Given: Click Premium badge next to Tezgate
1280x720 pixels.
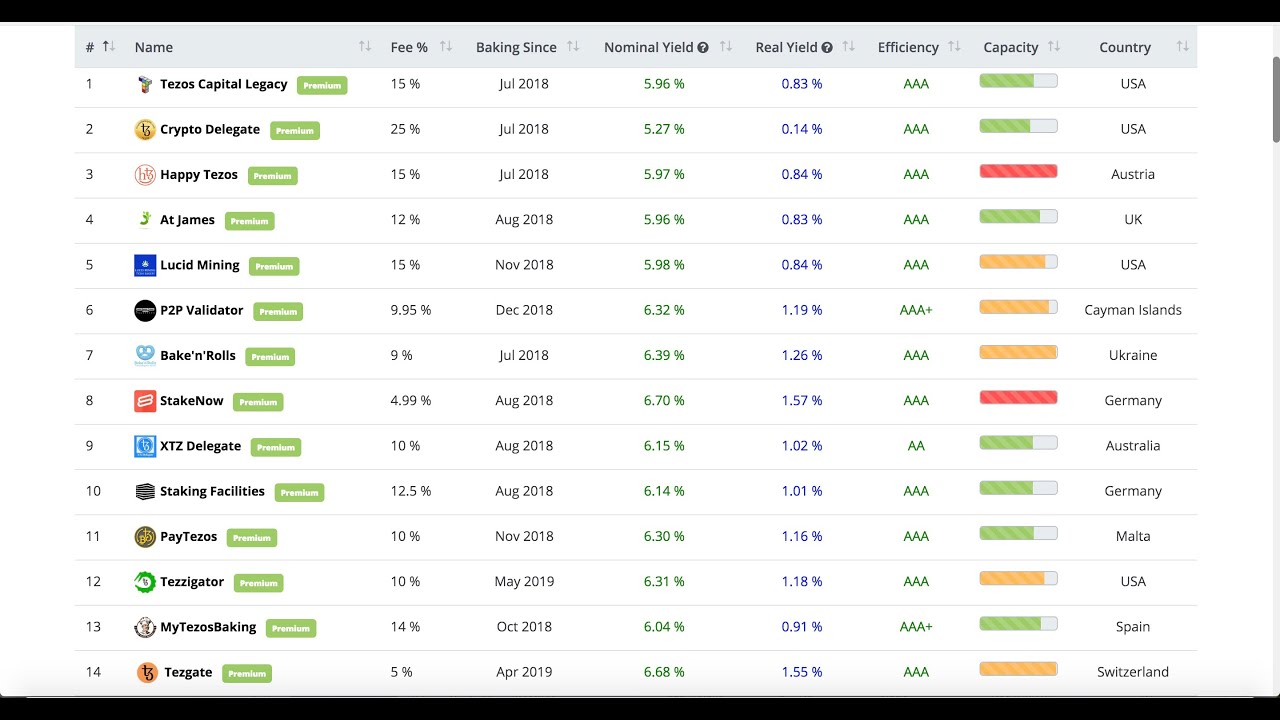Looking at the screenshot, I should tap(247, 673).
